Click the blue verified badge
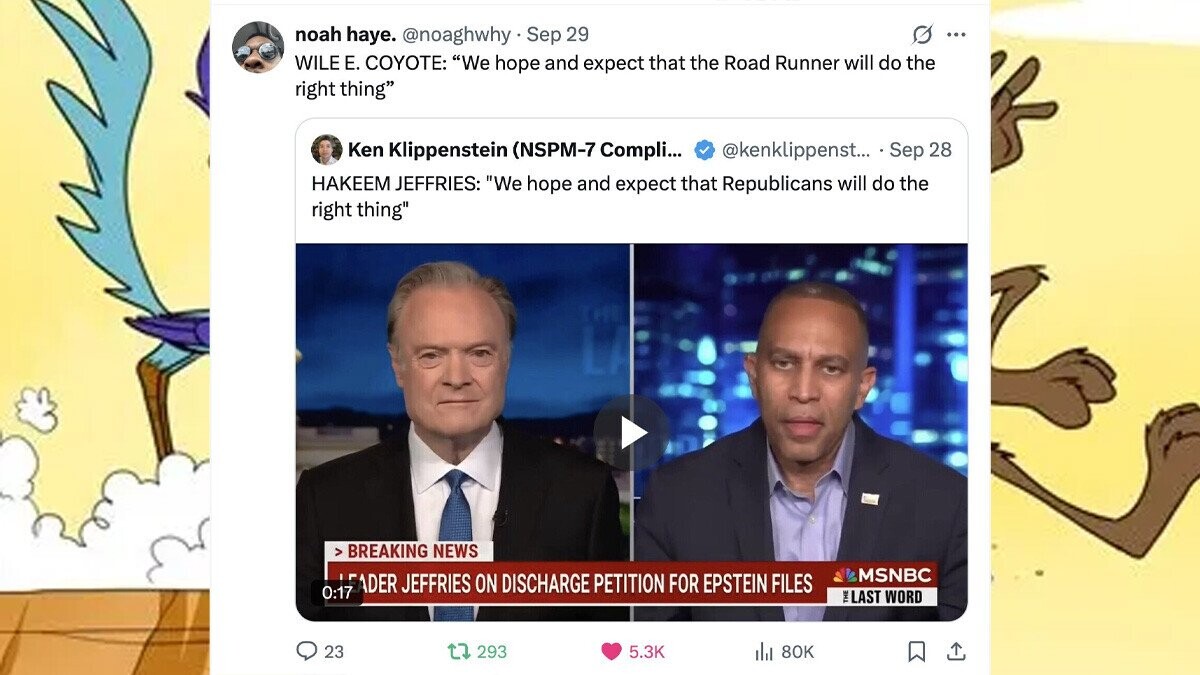 pos(704,150)
